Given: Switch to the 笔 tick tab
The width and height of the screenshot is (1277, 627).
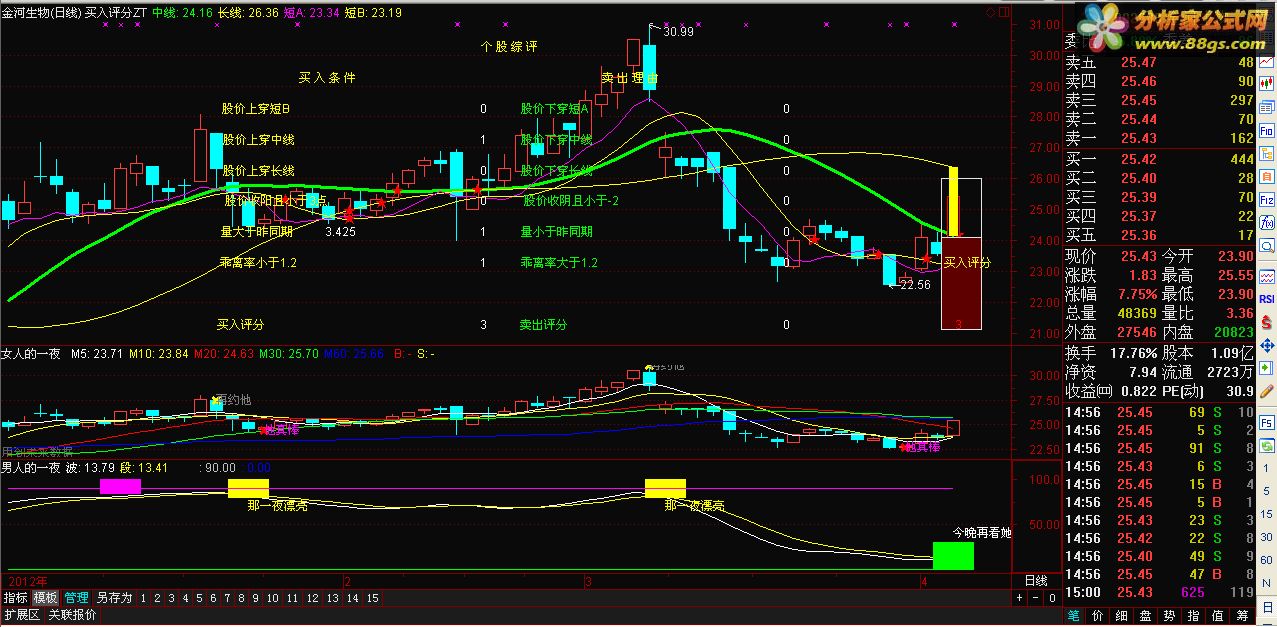Looking at the screenshot, I should 1074,615.
